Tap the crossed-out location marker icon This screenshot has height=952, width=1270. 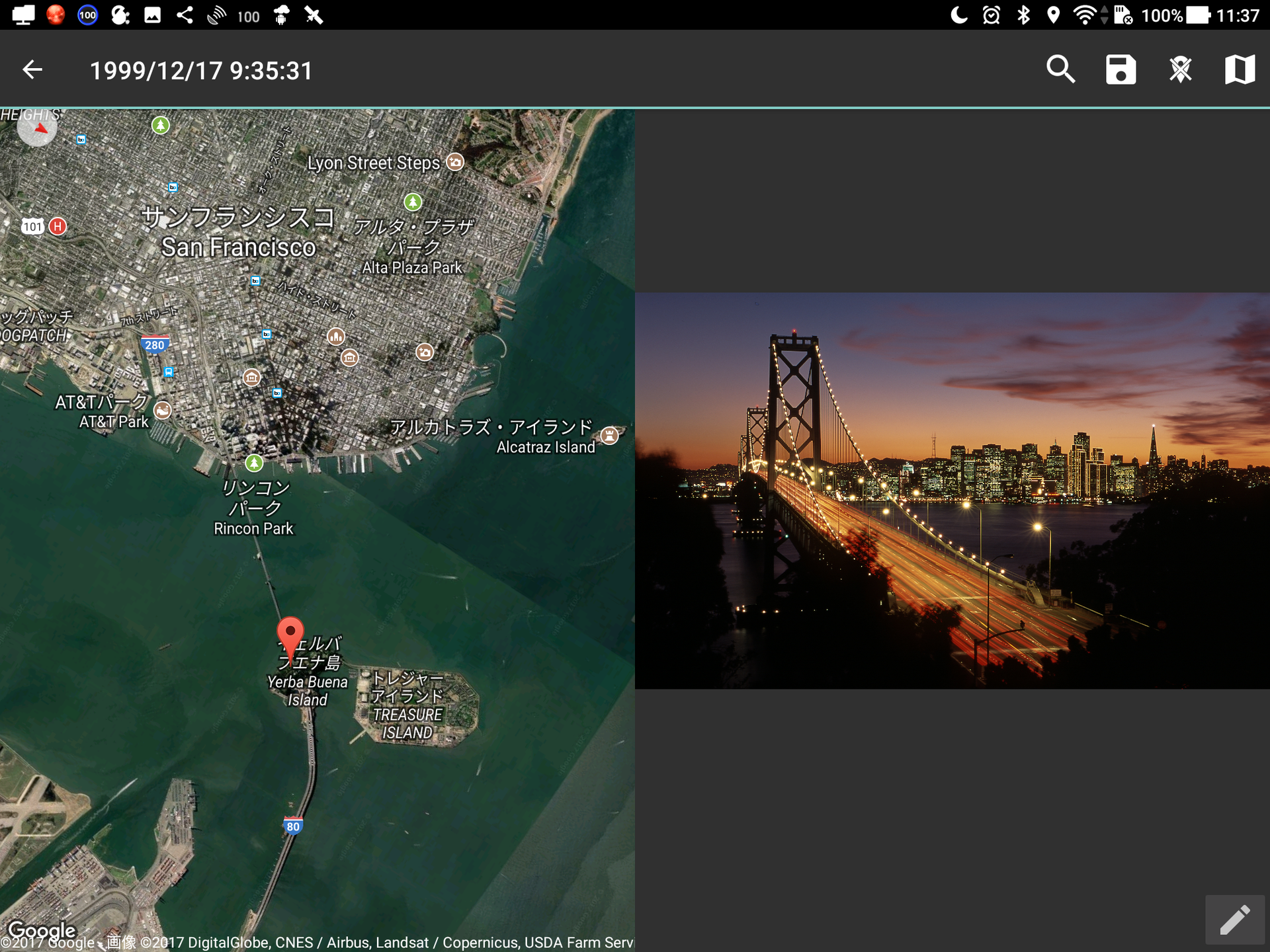1180,69
